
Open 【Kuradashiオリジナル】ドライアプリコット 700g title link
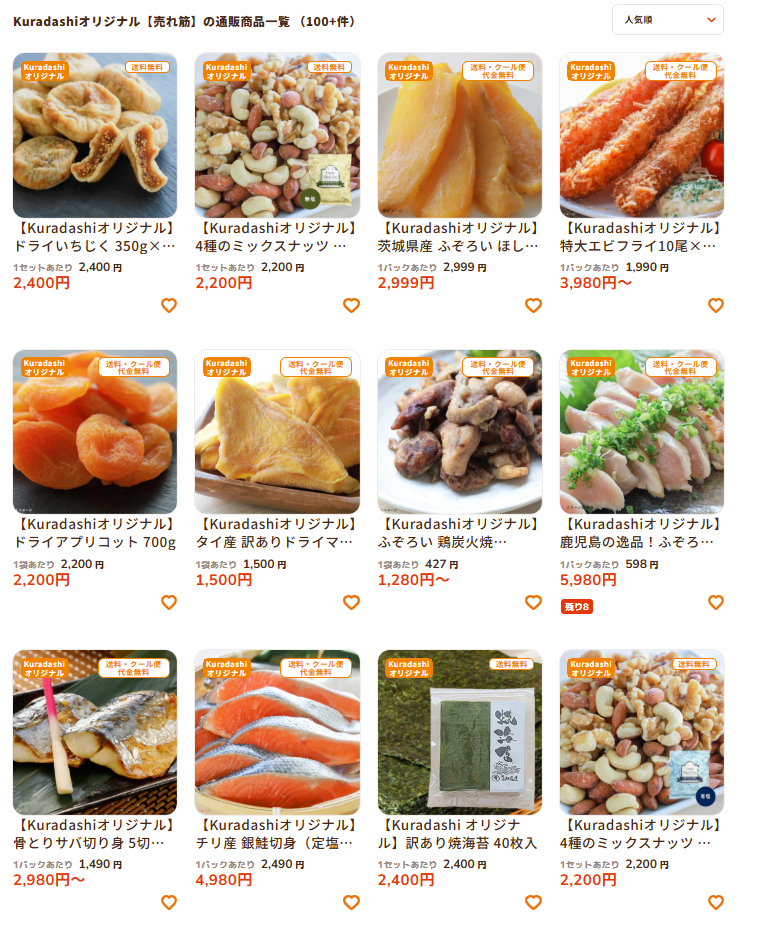(95, 533)
